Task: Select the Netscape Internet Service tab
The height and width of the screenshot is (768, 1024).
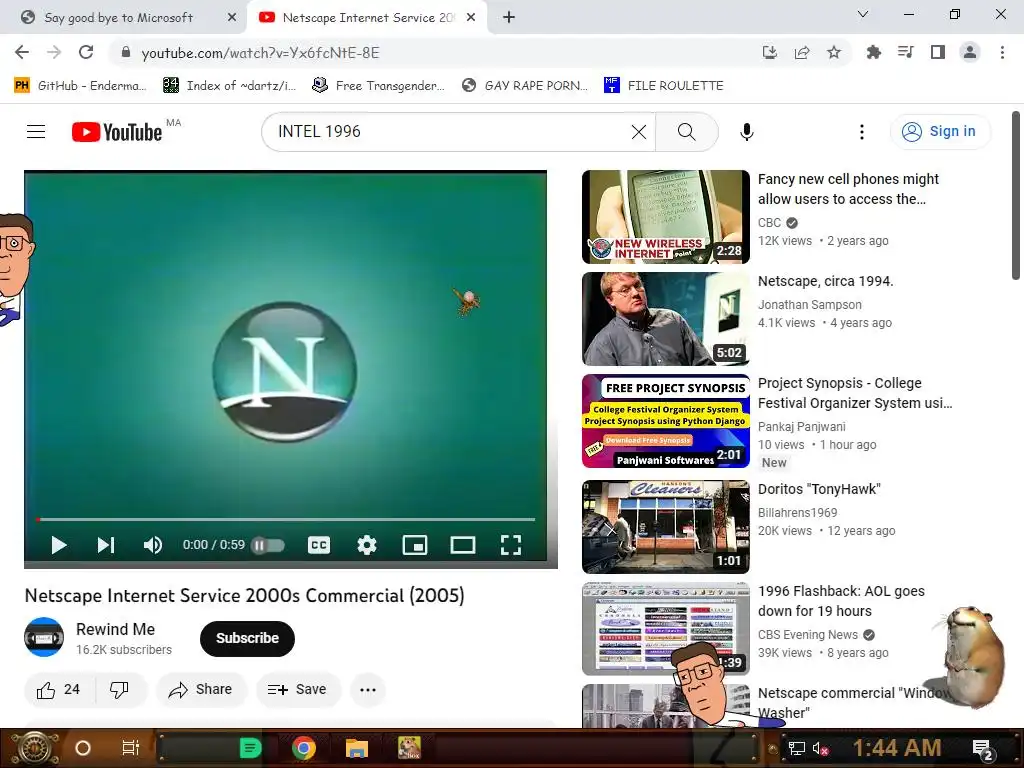Action: [x=368, y=18]
